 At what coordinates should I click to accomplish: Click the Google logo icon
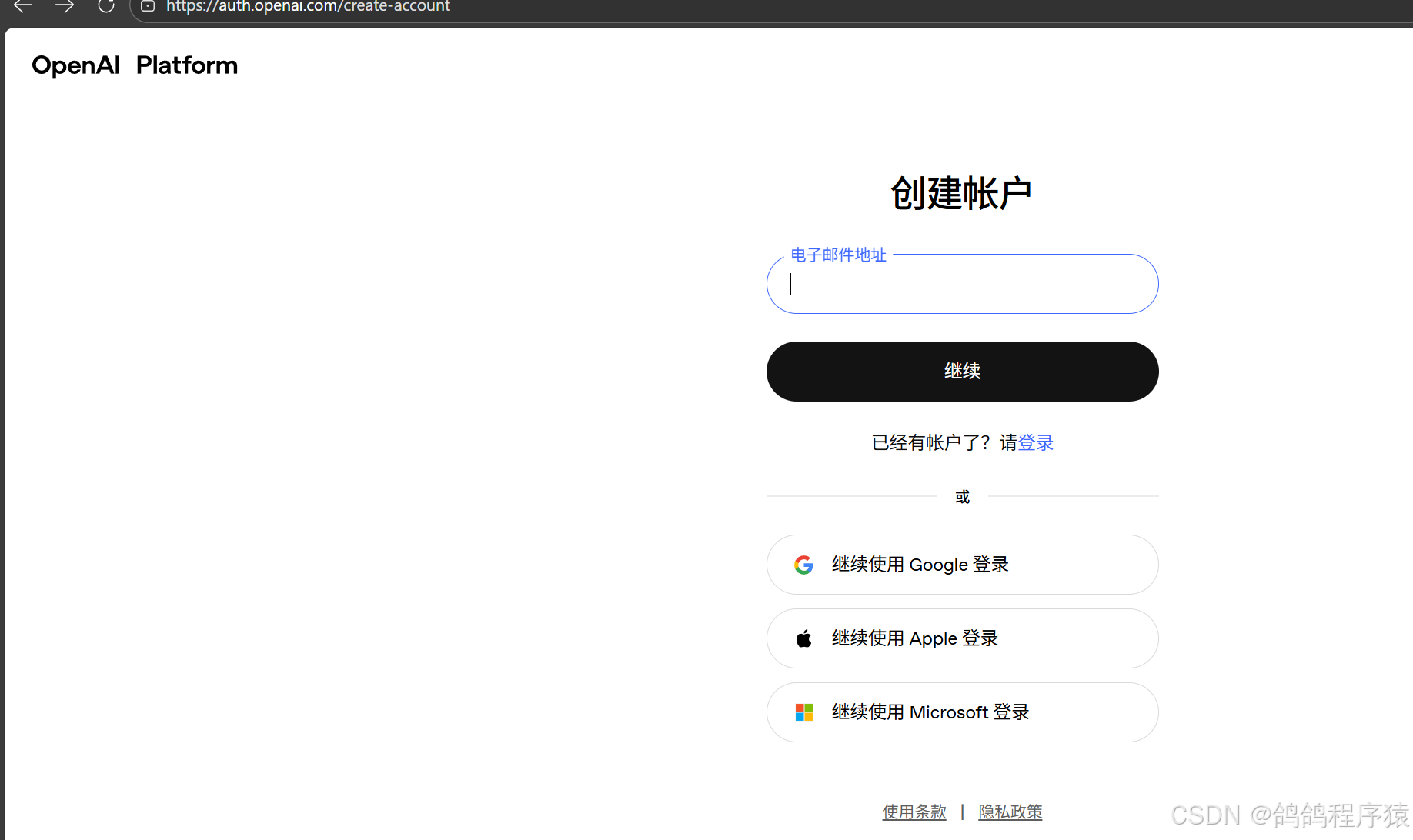point(803,565)
